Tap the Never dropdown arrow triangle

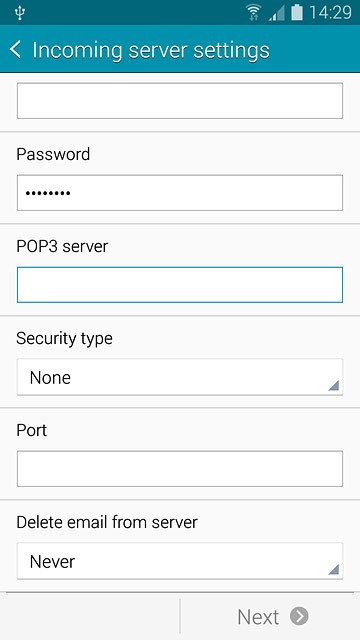click(333, 569)
